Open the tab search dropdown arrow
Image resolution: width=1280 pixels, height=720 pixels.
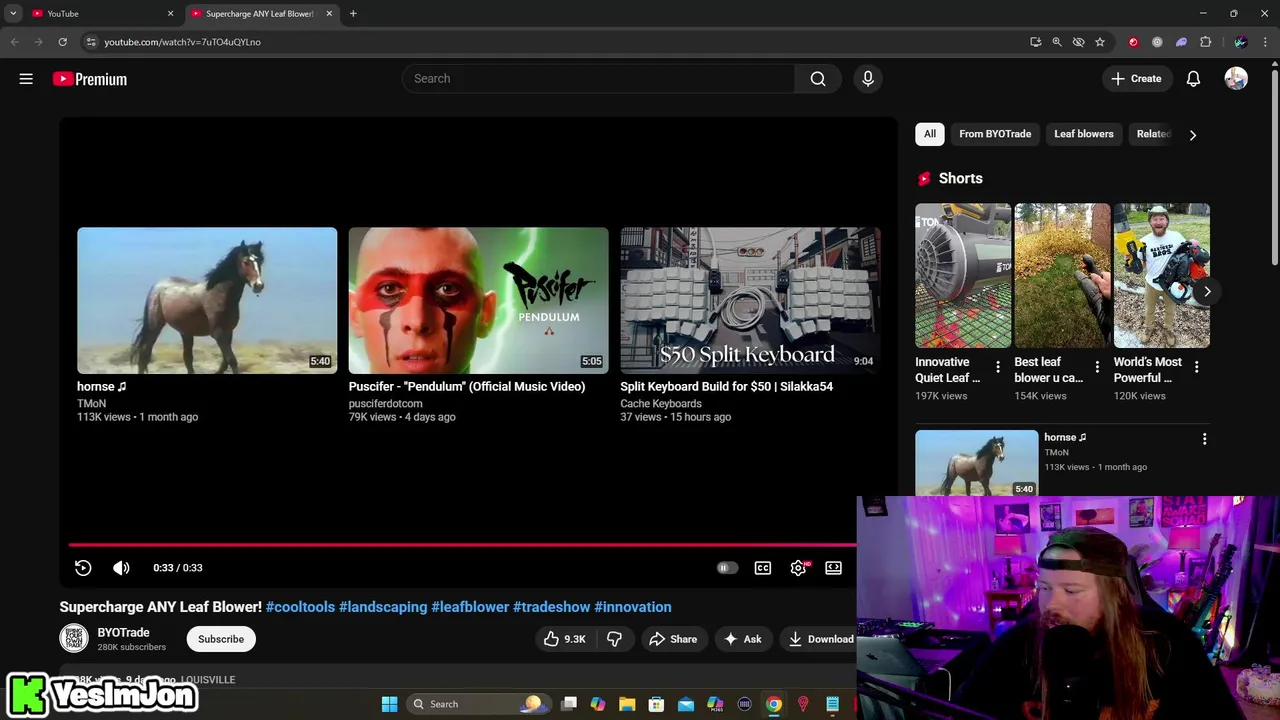click(x=13, y=13)
